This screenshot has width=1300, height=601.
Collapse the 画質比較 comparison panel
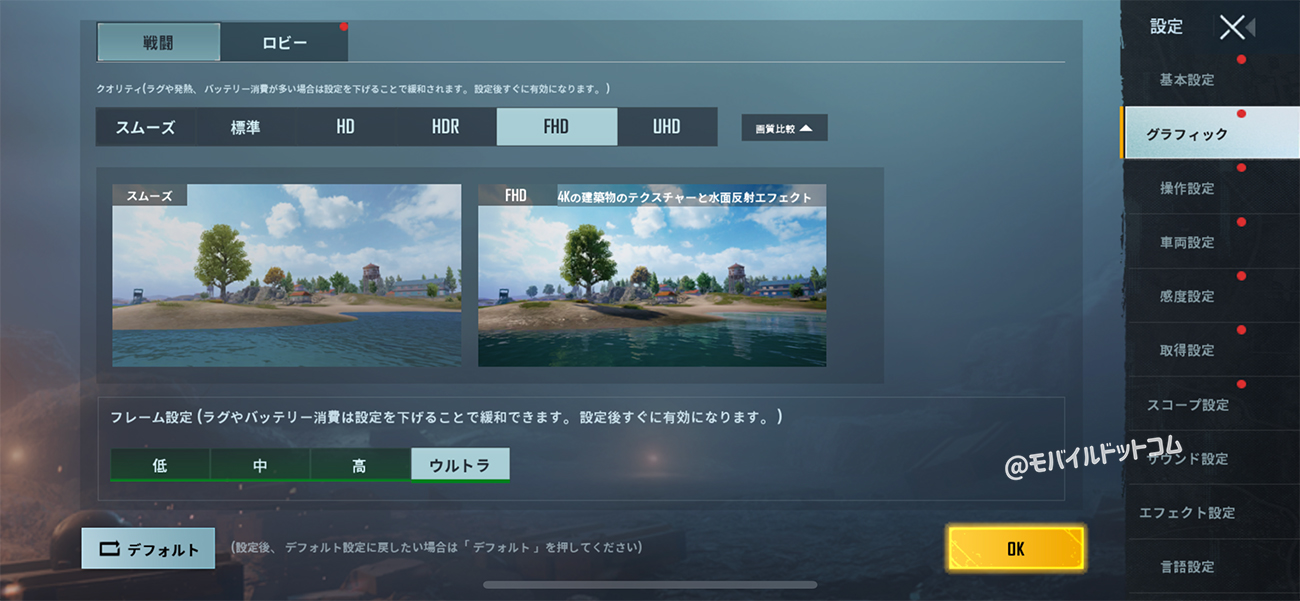[784, 128]
